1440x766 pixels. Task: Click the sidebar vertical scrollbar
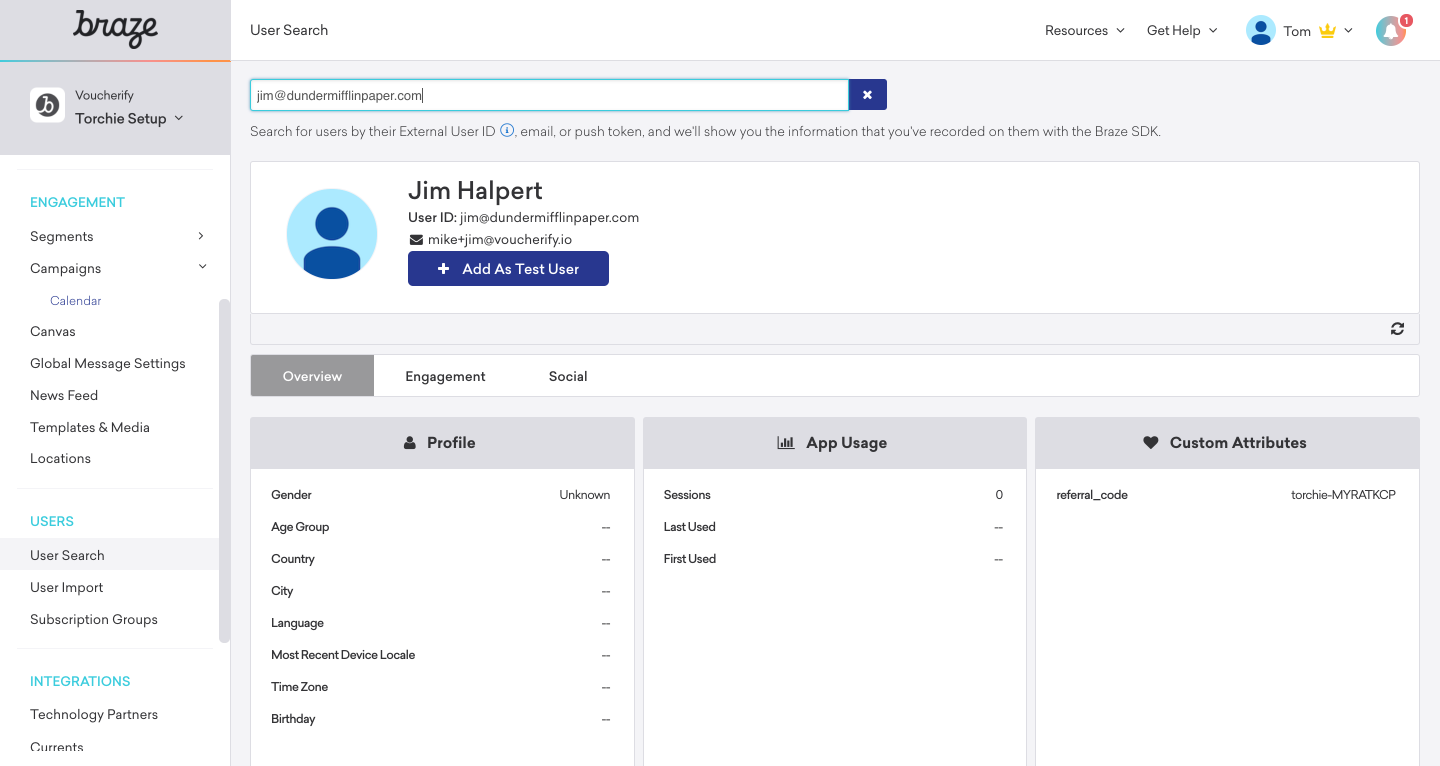224,470
